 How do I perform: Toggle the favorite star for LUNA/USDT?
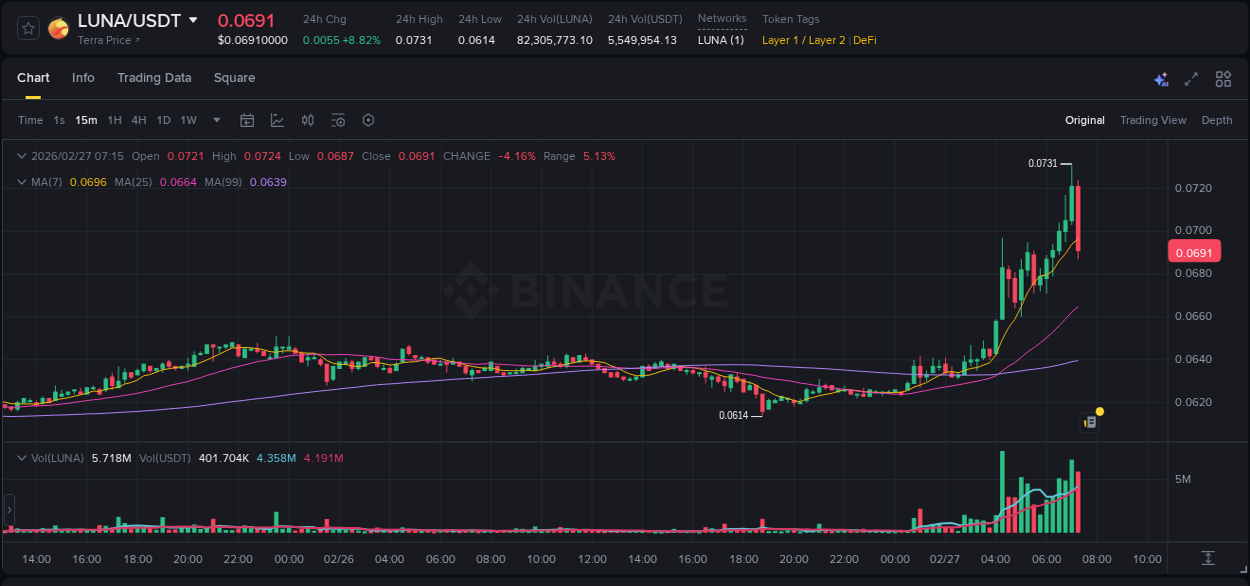coord(27,27)
